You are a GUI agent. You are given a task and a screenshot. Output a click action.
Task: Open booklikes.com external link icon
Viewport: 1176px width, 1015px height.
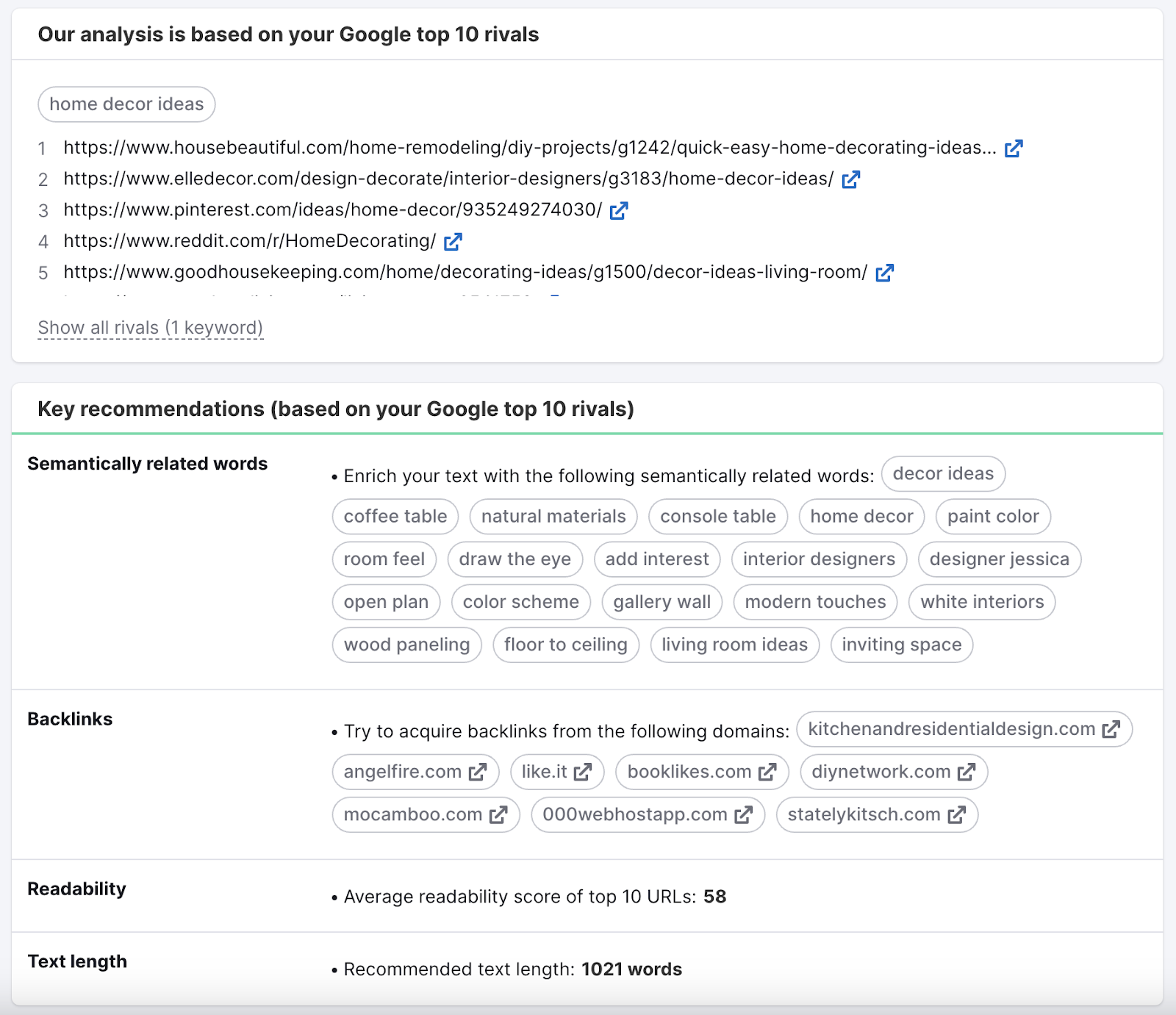767,772
